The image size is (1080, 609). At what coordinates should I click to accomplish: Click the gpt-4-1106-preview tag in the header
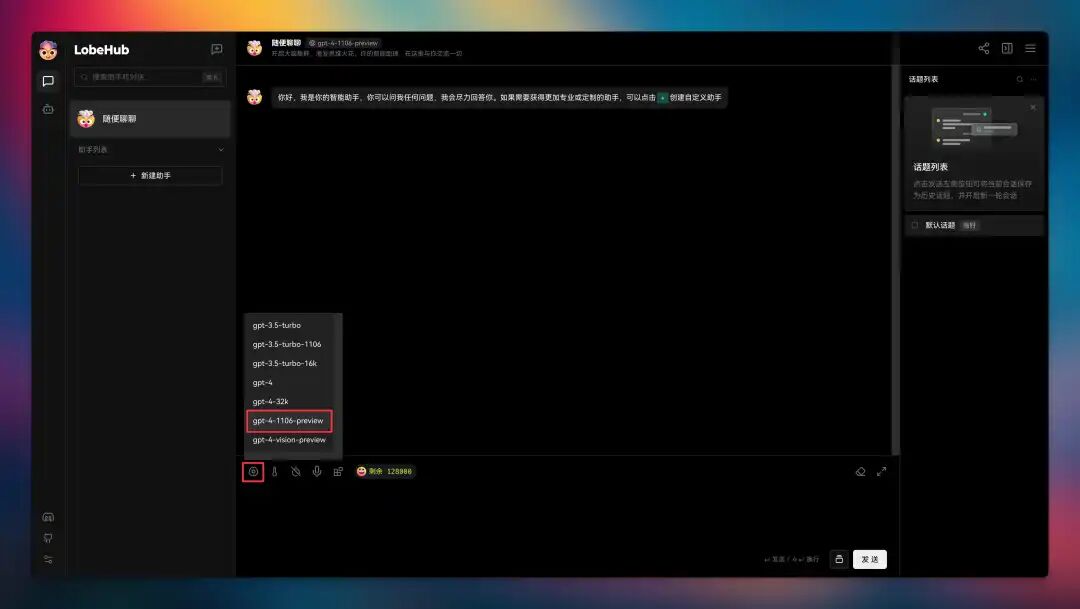(x=344, y=43)
